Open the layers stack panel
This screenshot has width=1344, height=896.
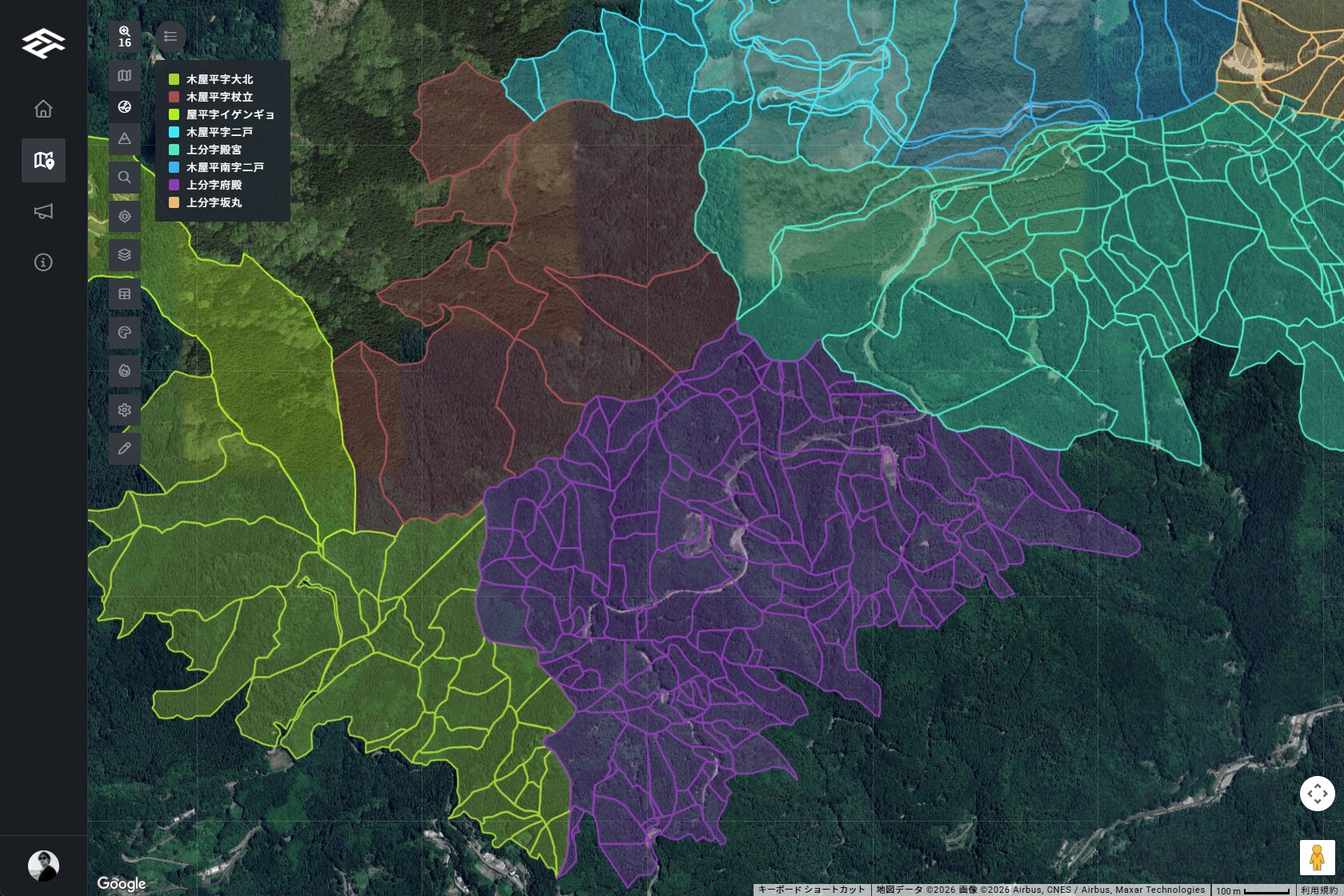pos(124,255)
